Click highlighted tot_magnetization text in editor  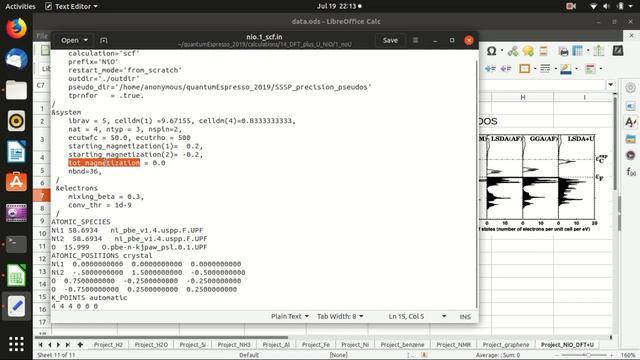coord(104,163)
